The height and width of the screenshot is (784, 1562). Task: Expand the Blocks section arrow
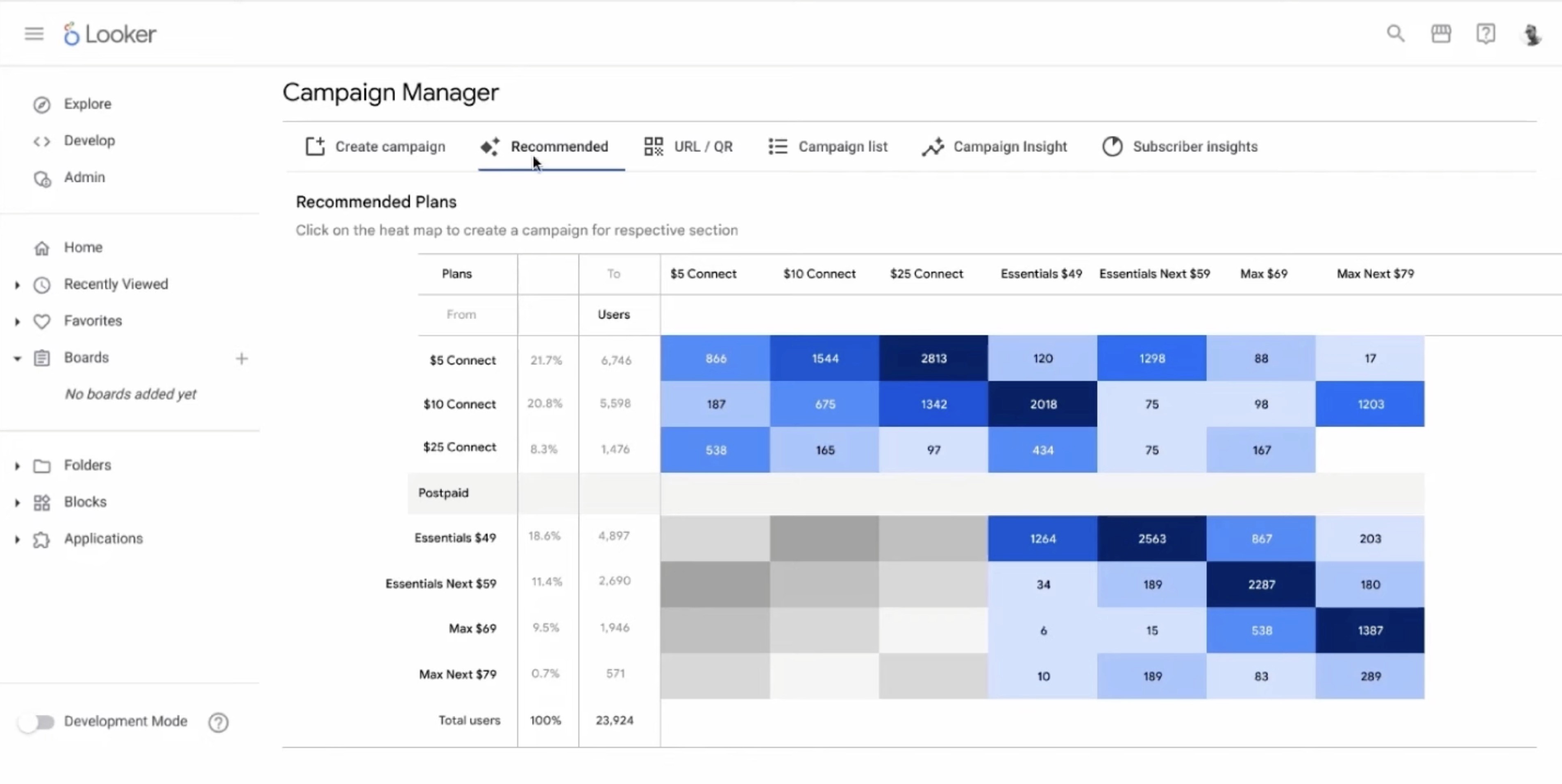(x=17, y=503)
